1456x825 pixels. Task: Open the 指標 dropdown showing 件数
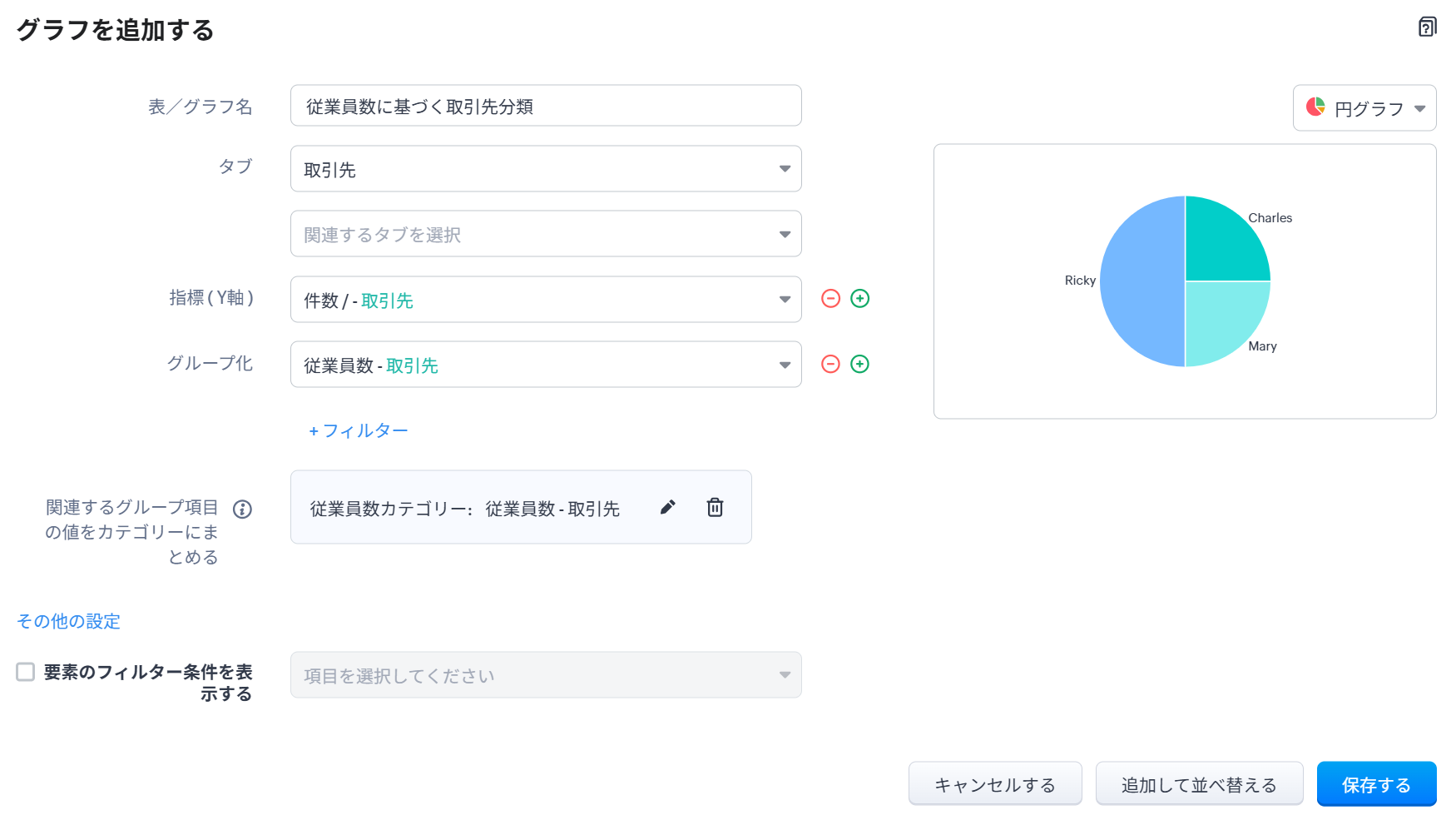(545, 300)
